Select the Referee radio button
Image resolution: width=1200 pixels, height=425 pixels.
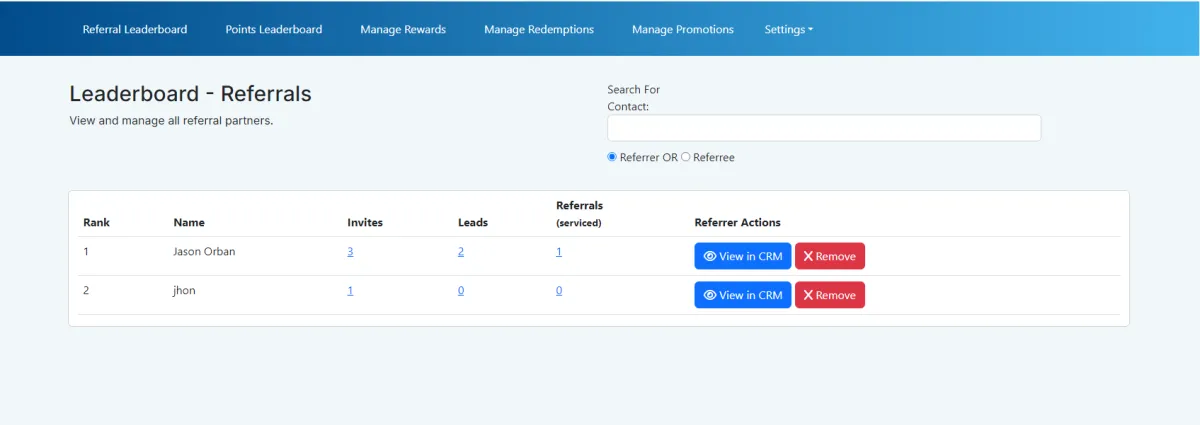pos(686,157)
